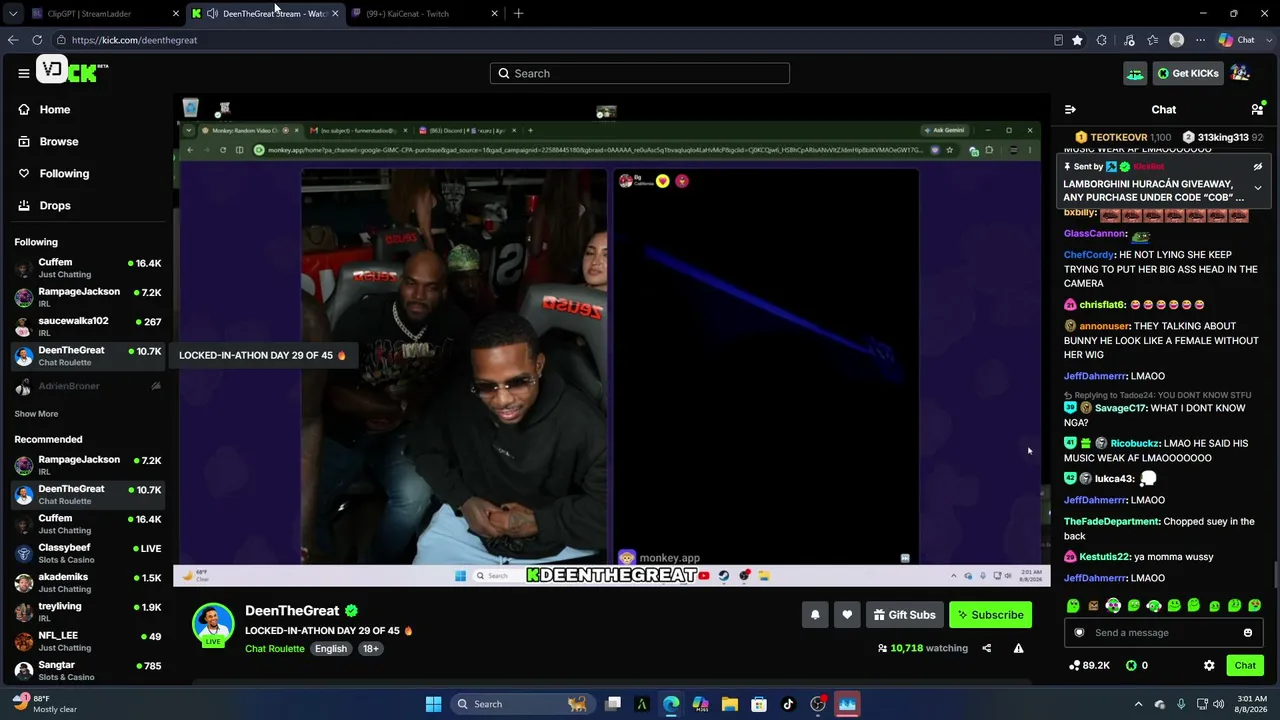Open the Copilot Chat button in the browser
The height and width of the screenshot is (720, 1280).
click(1237, 40)
